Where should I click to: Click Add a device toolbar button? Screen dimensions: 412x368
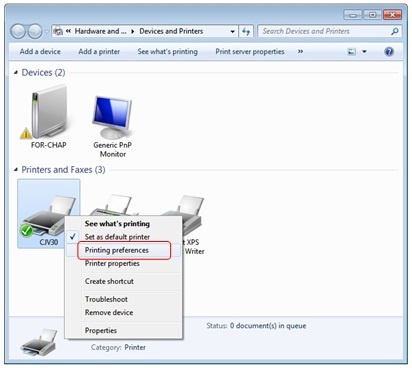pyautogui.click(x=40, y=52)
